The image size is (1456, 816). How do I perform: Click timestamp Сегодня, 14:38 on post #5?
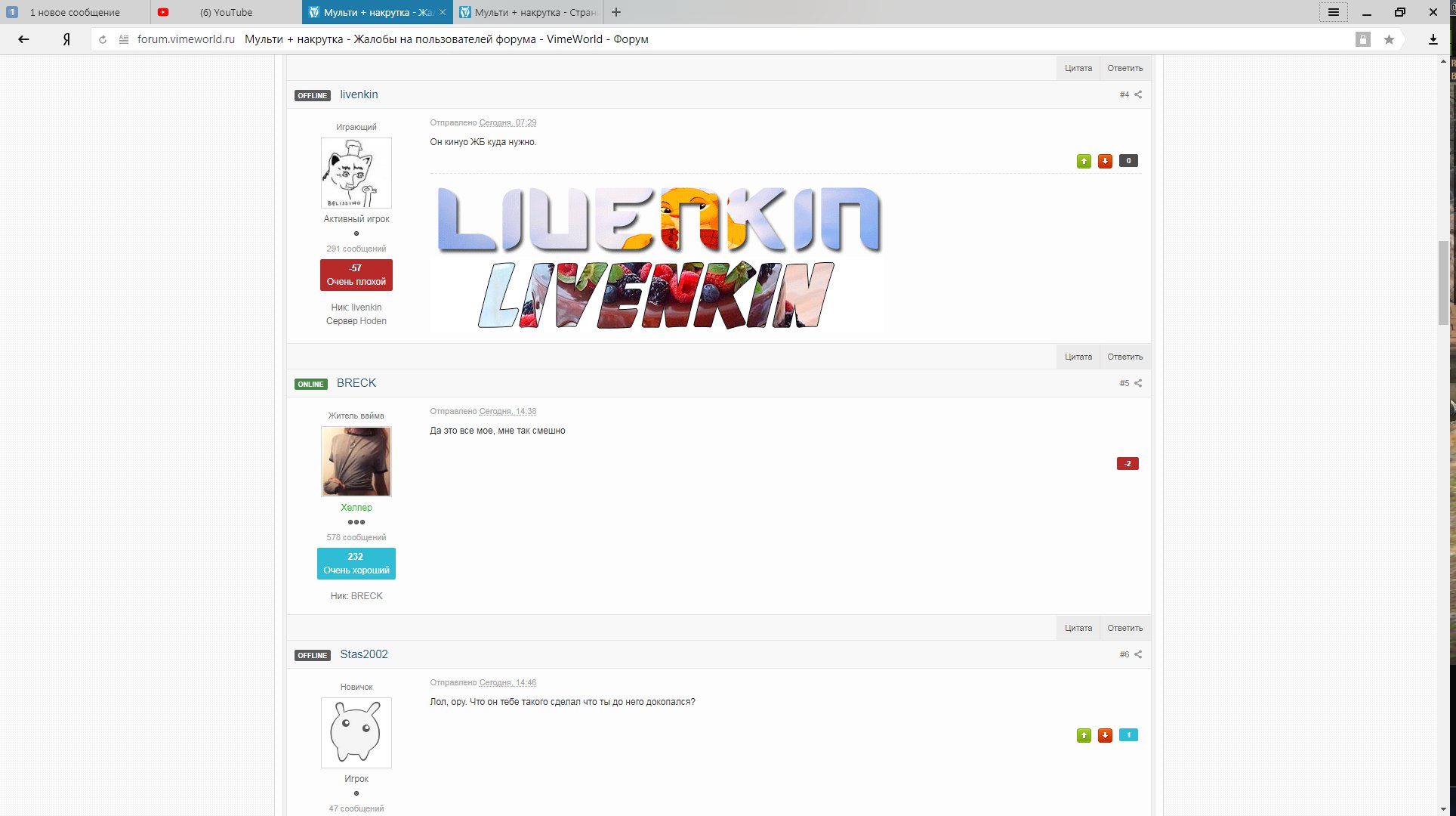tap(507, 411)
